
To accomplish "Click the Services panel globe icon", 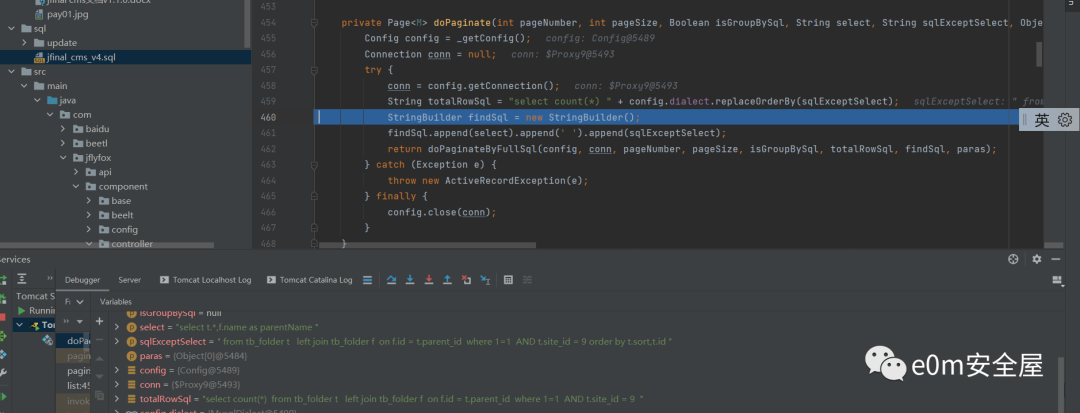I will pos(1012,260).
